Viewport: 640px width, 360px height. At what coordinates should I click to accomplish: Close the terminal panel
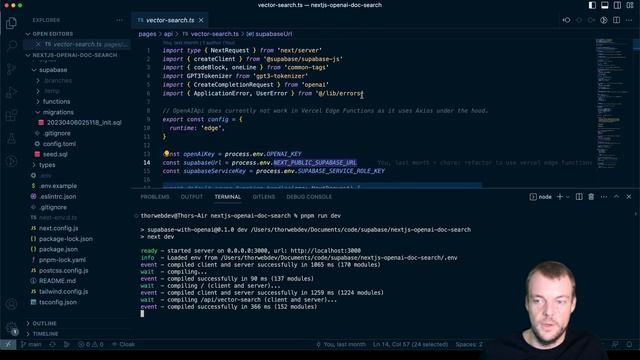coord(629,197)
